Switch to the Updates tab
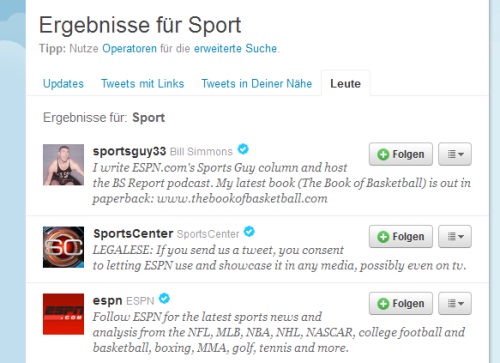500x363 pixels. click(63, 83)
